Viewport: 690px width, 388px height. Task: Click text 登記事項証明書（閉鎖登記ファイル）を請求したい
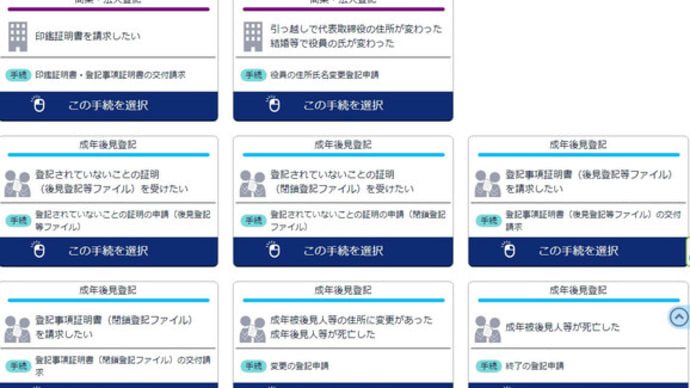[114, 327]
